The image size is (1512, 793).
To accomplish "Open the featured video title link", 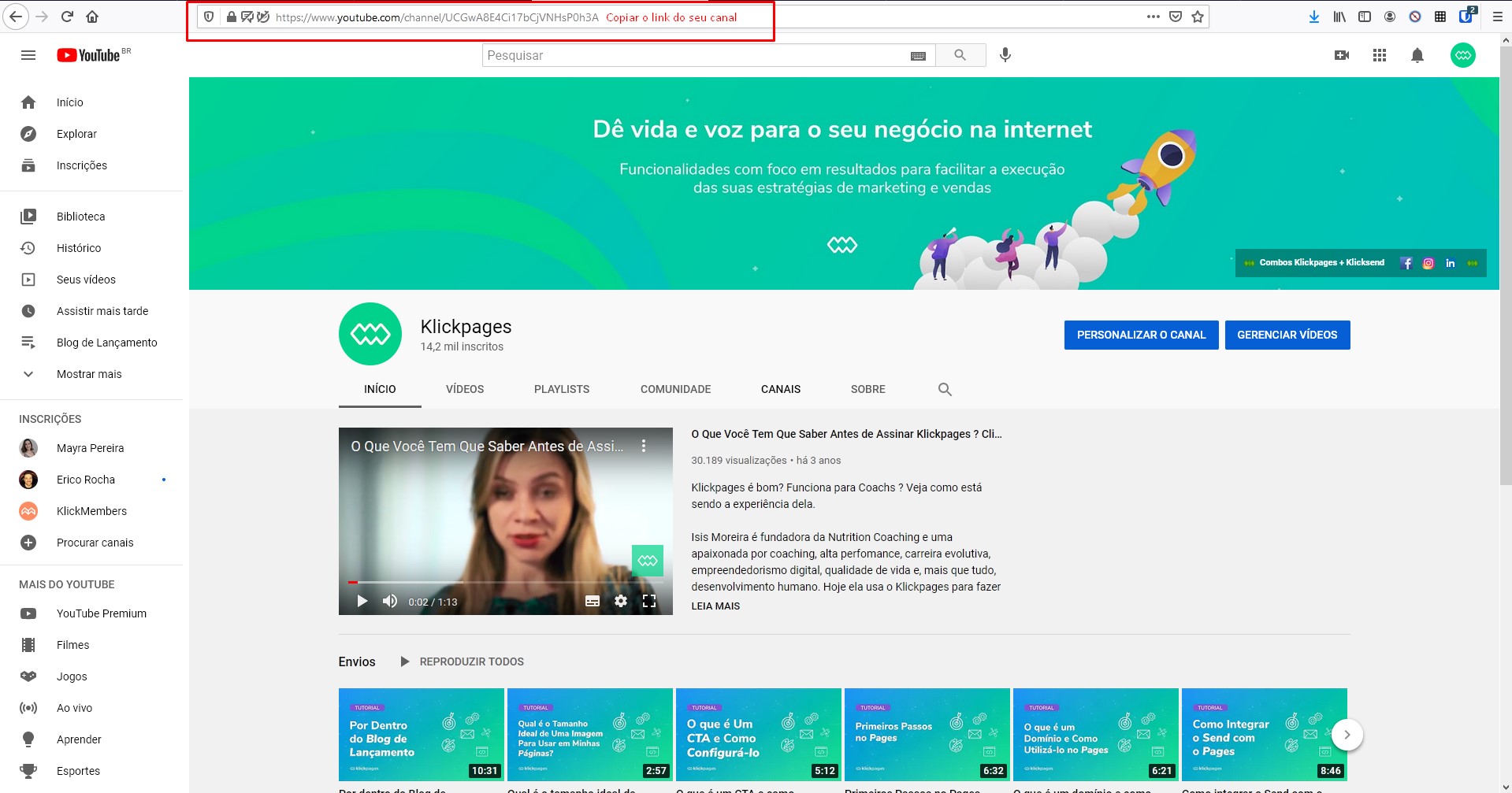I will (846, 434).
